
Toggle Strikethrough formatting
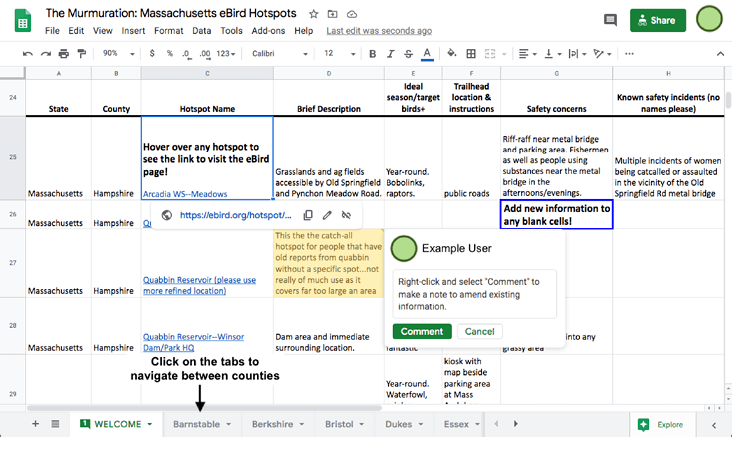(x=408, y=54)
